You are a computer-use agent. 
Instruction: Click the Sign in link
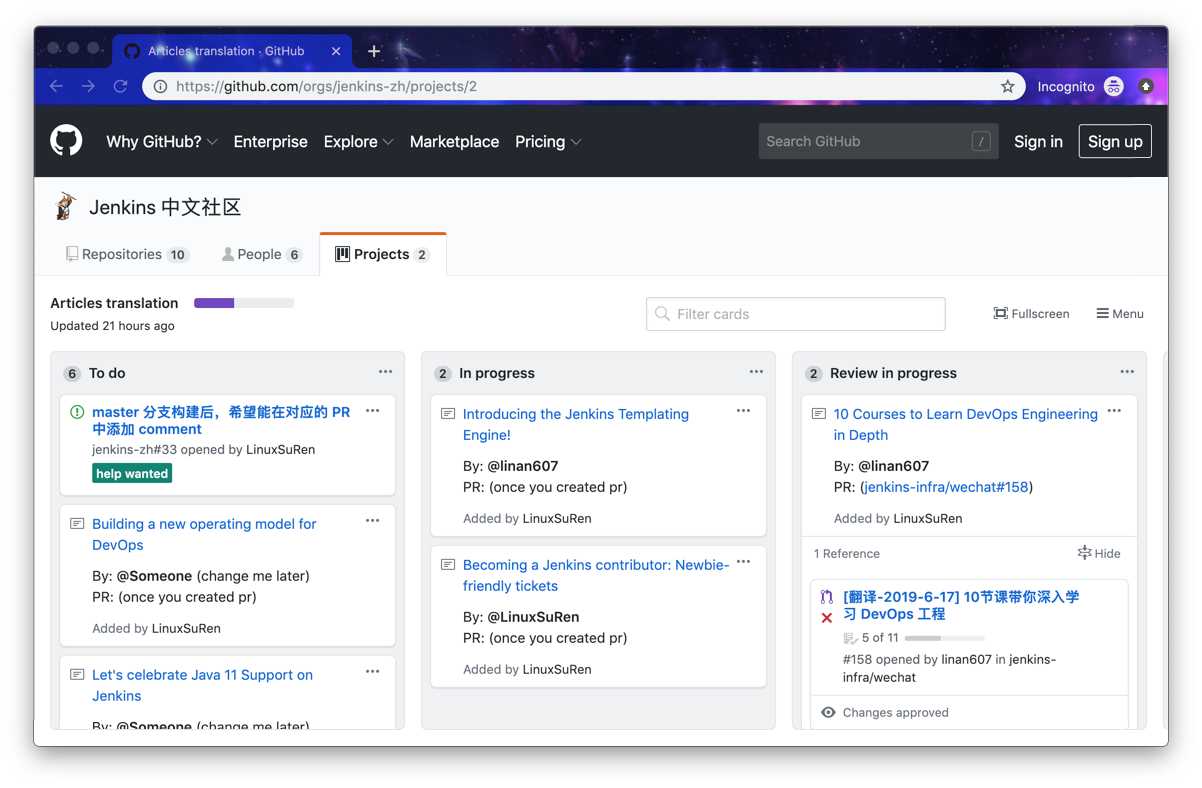[1038, 142]
